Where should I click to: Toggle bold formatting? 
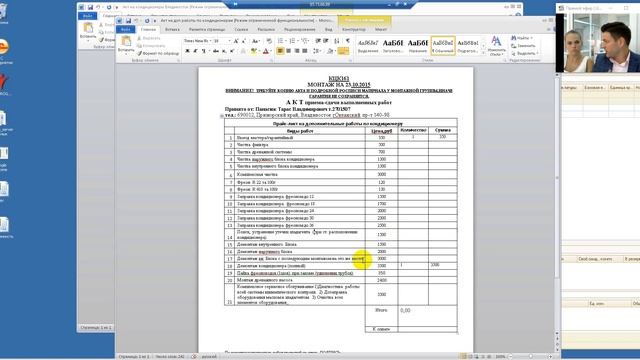[x=187, y=51]
